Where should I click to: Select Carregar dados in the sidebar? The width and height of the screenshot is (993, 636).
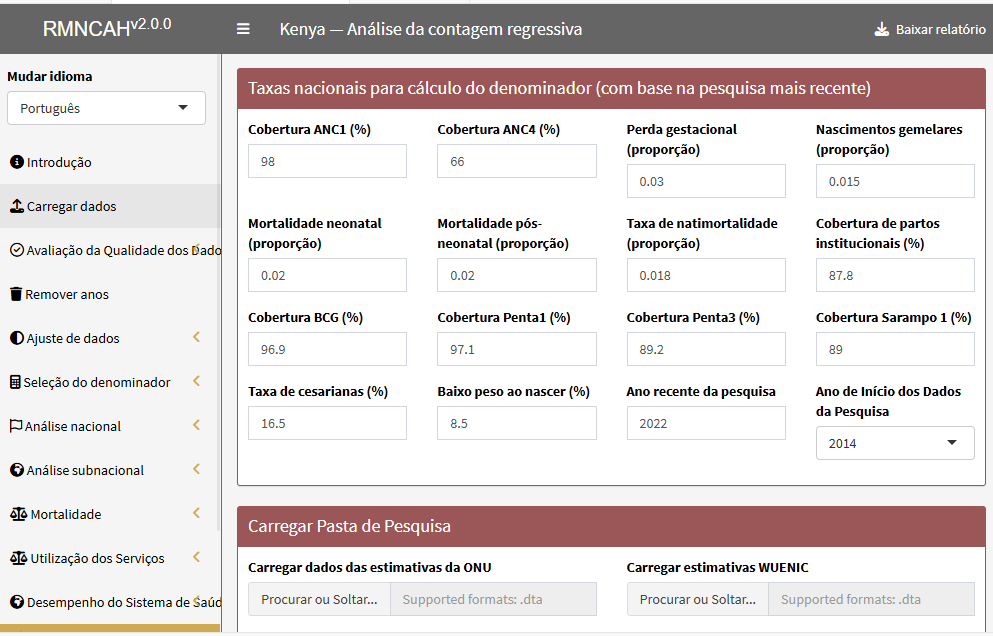(x=110, y=206)
